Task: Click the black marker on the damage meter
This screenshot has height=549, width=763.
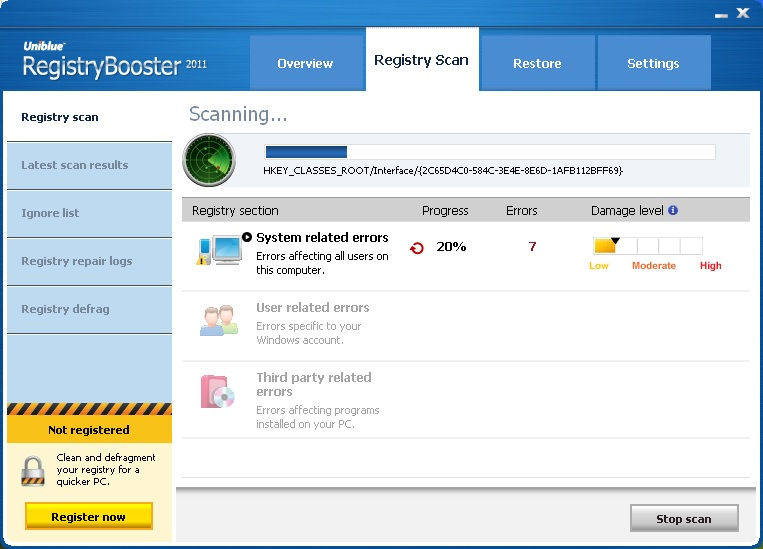Action: [x=615, y=240]
